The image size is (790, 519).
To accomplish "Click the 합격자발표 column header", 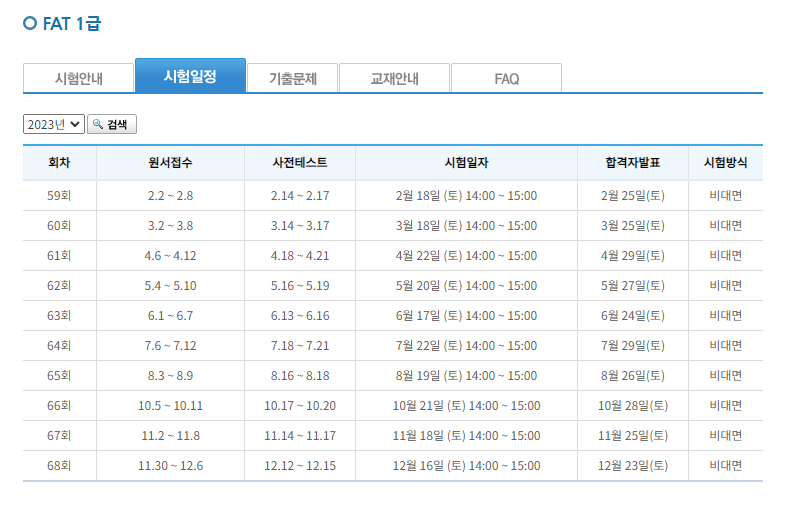I will coord(633,162).
